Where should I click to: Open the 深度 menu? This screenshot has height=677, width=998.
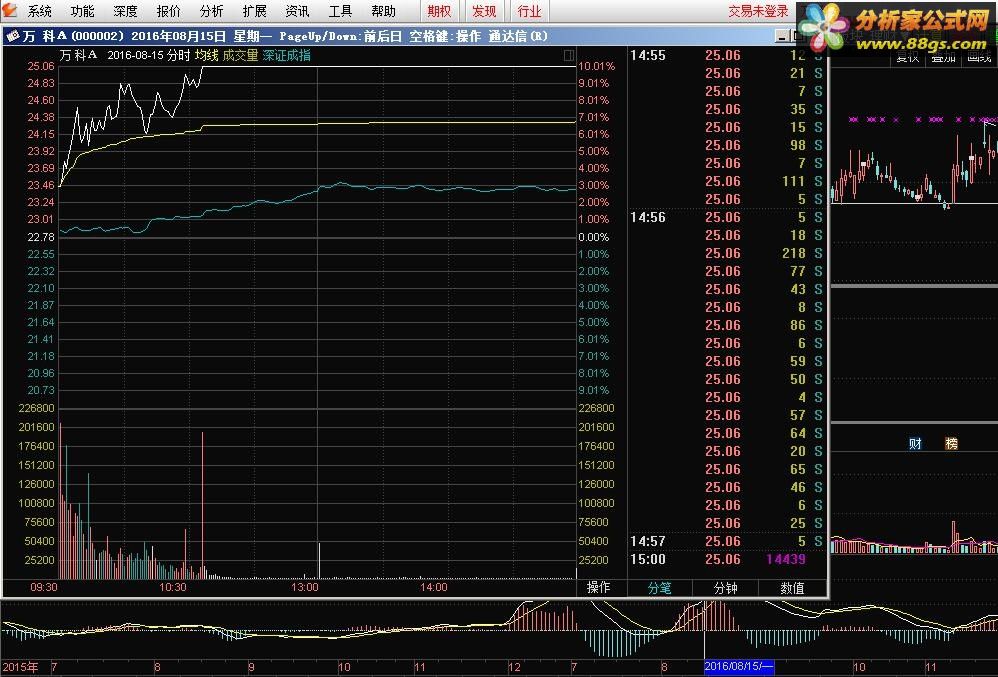(125, 11)
